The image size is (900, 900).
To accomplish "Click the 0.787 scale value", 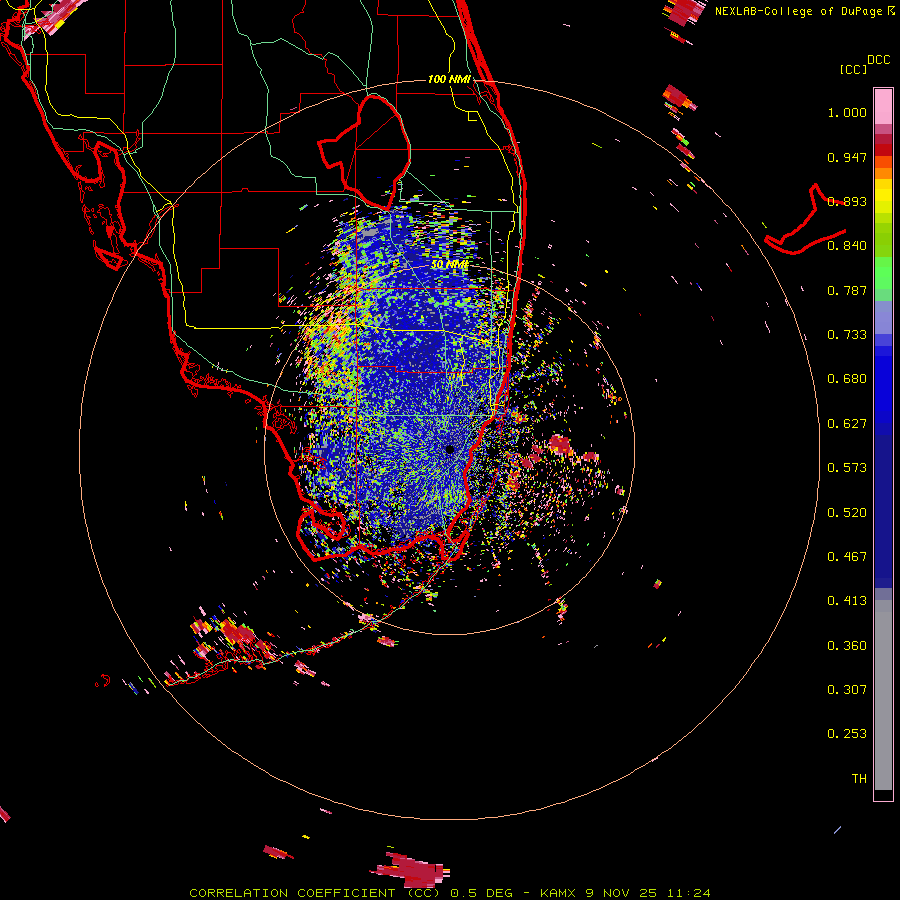I will coord(847,290).
